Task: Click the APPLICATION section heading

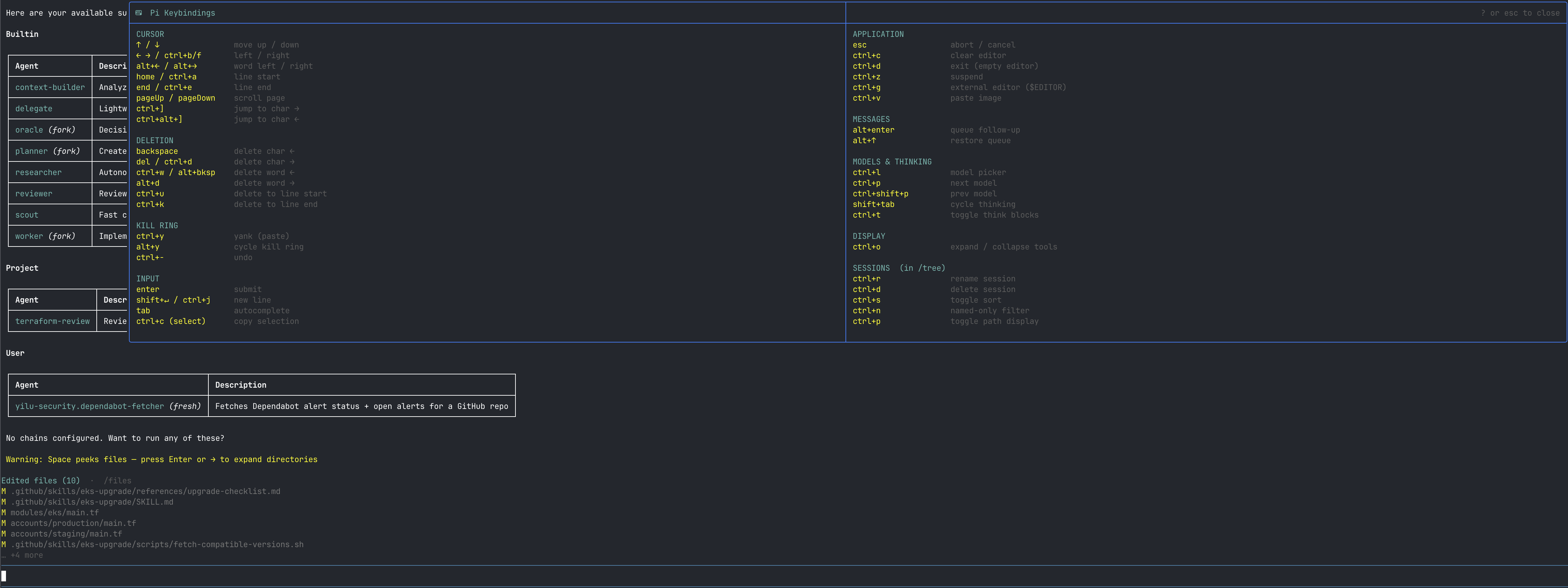Action: [878, 34]
